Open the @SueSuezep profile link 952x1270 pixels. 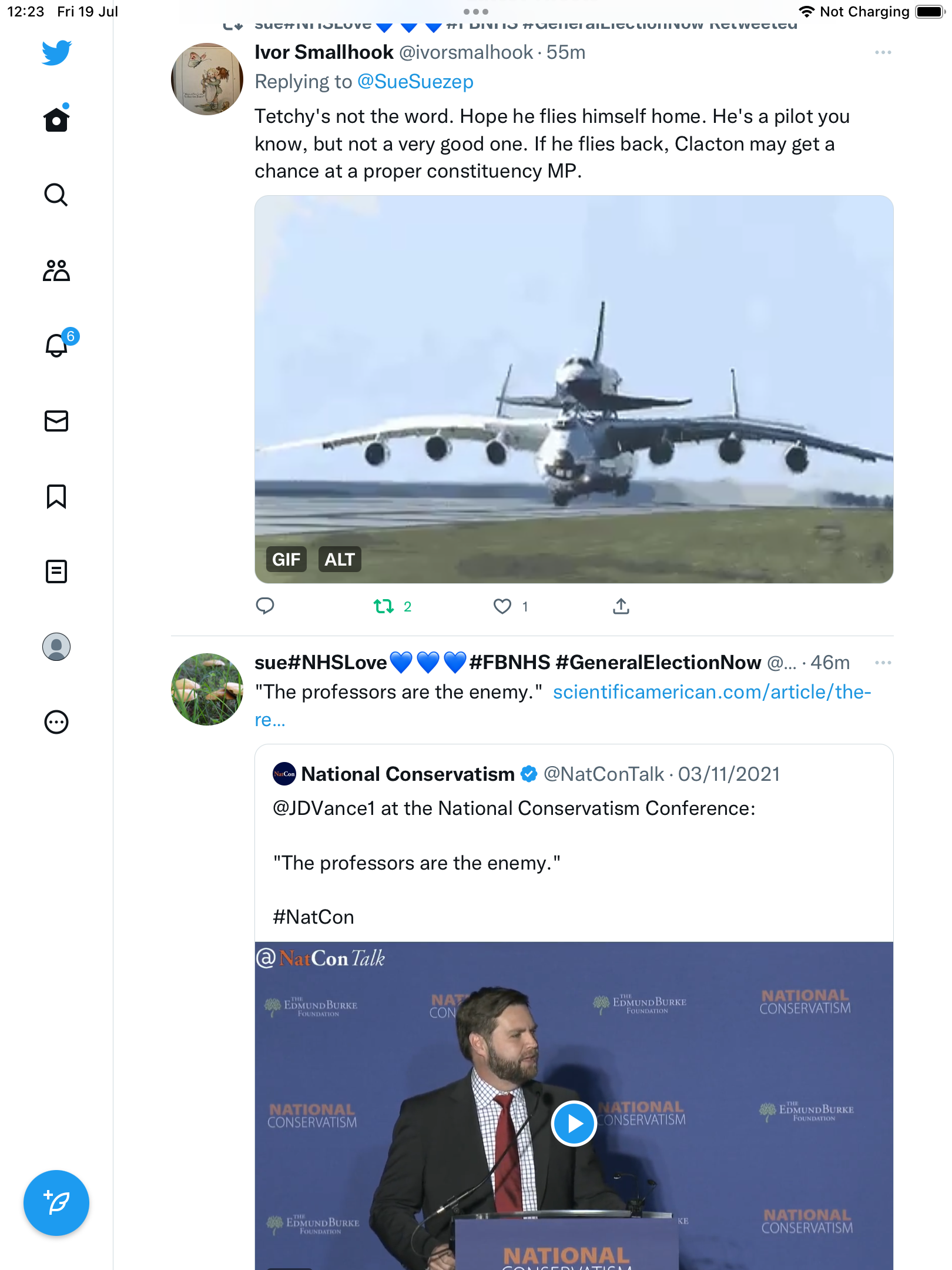[x=415, y=82]
